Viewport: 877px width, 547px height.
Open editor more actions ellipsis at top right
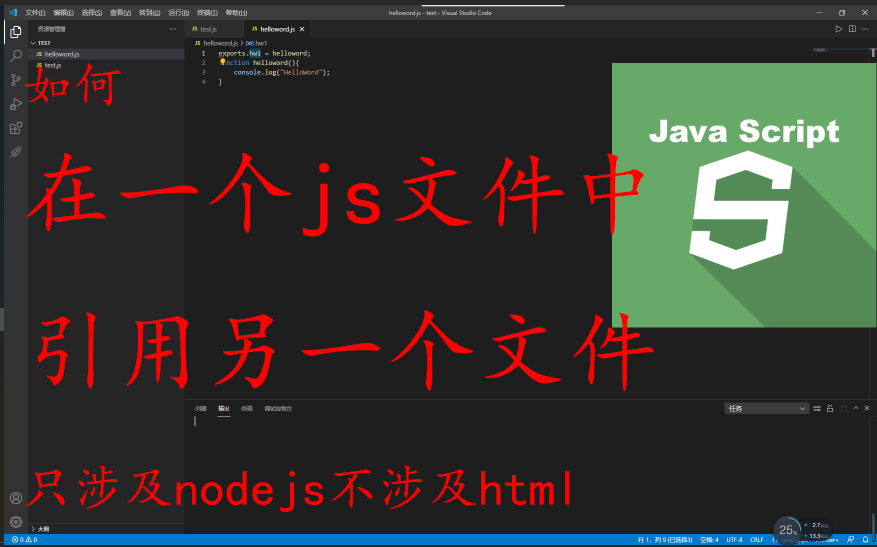click(865, 29)
